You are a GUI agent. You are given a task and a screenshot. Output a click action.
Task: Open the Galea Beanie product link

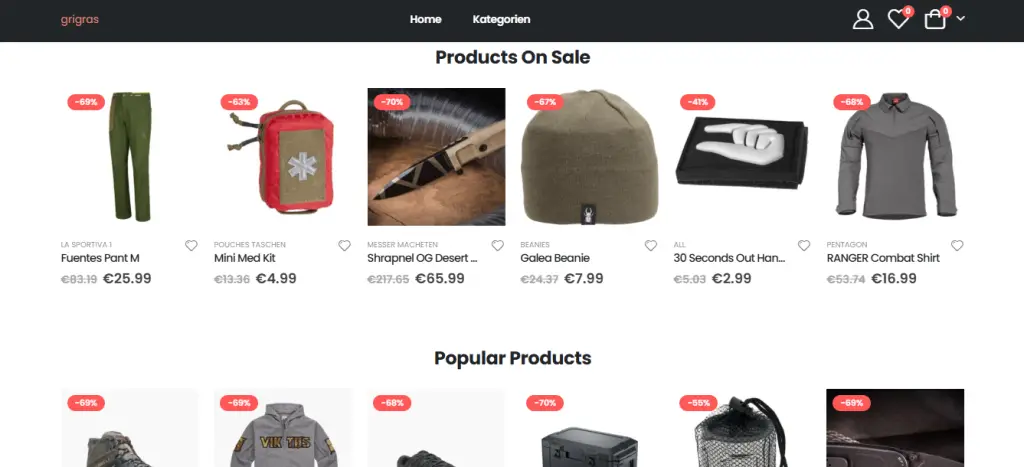pos(554,258)
